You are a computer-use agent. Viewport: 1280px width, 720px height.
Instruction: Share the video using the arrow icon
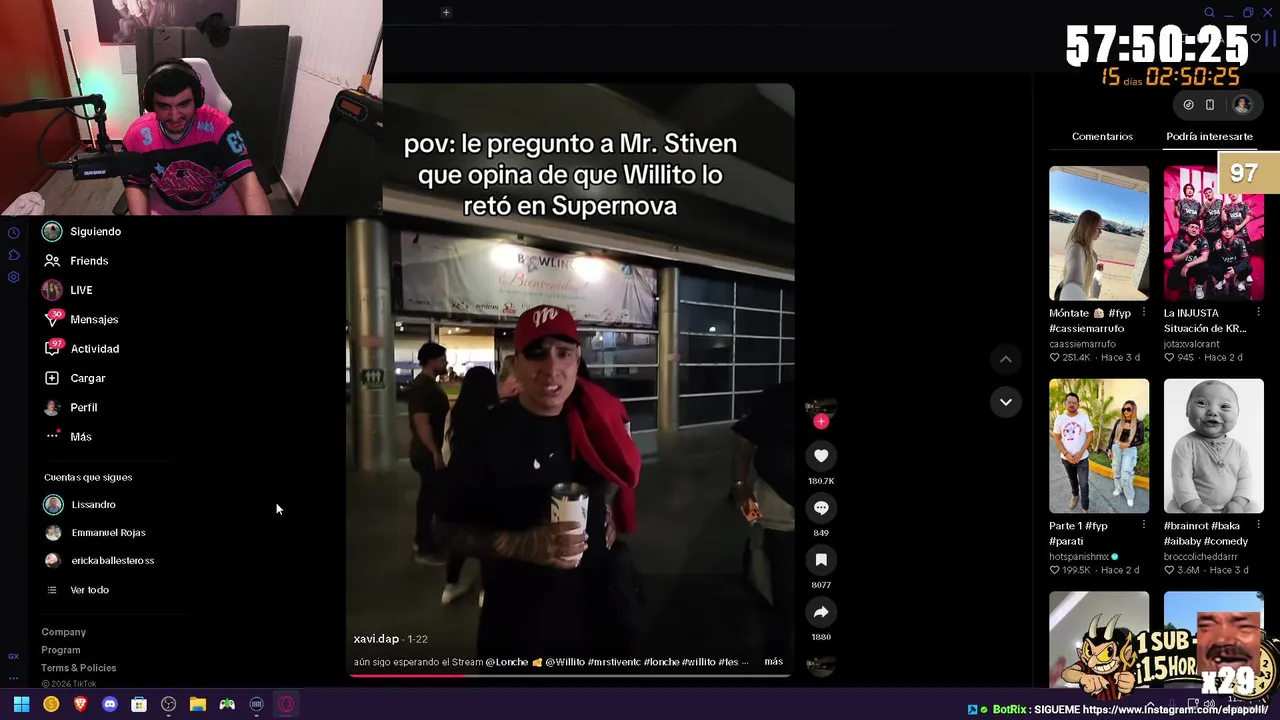821,612
